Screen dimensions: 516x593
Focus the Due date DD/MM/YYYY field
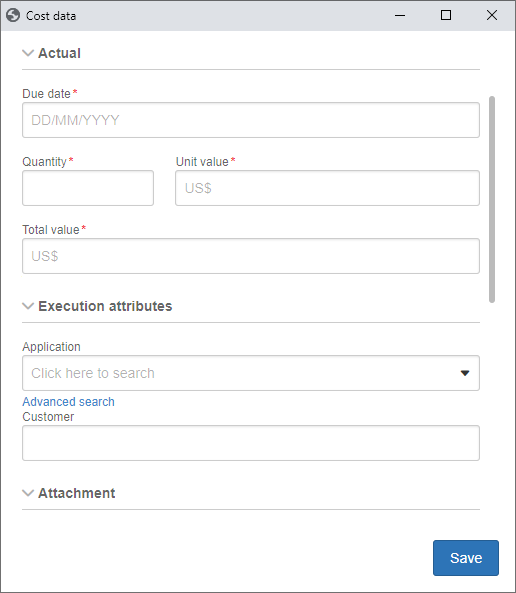pos(251,120)
